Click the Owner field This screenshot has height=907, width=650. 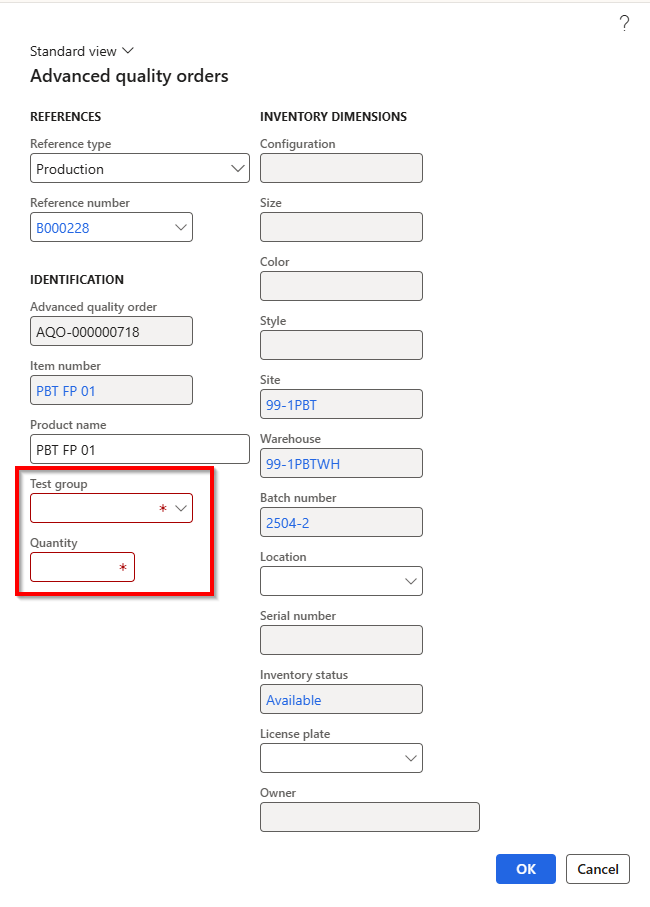[369, 818]
